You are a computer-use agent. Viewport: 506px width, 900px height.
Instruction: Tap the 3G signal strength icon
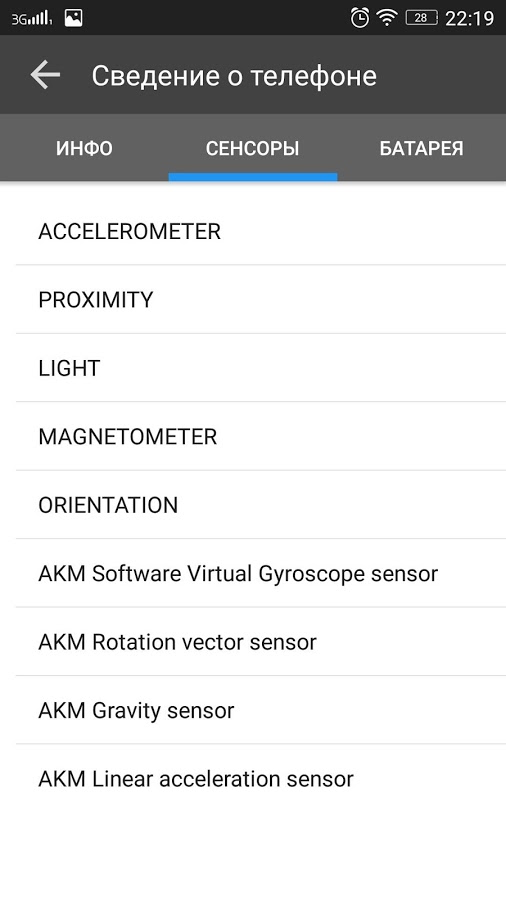pos(32,19)
